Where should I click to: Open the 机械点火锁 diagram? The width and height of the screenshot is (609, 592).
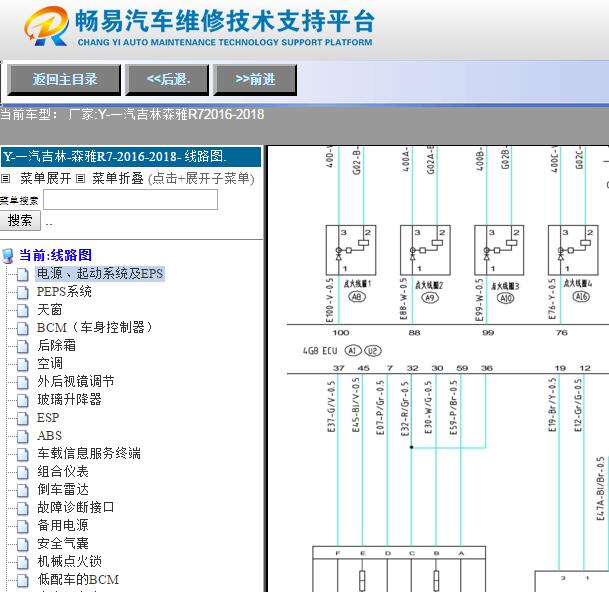pyautogui.click(x=69, y=561)
